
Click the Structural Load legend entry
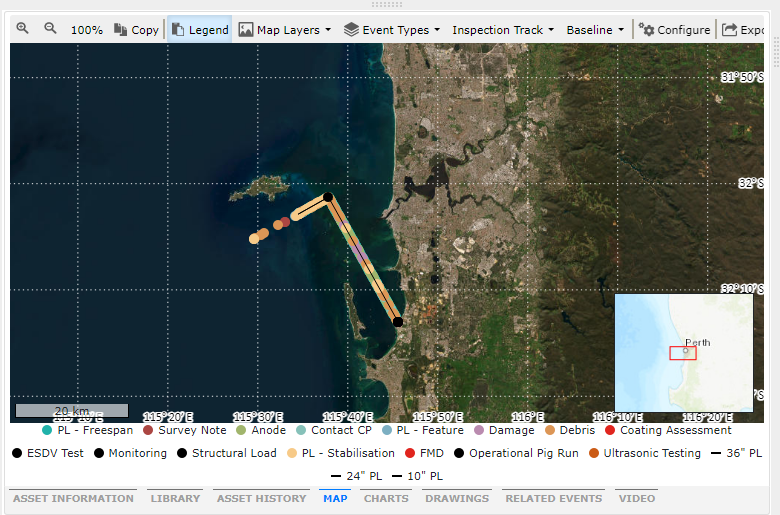coord(226,453)
